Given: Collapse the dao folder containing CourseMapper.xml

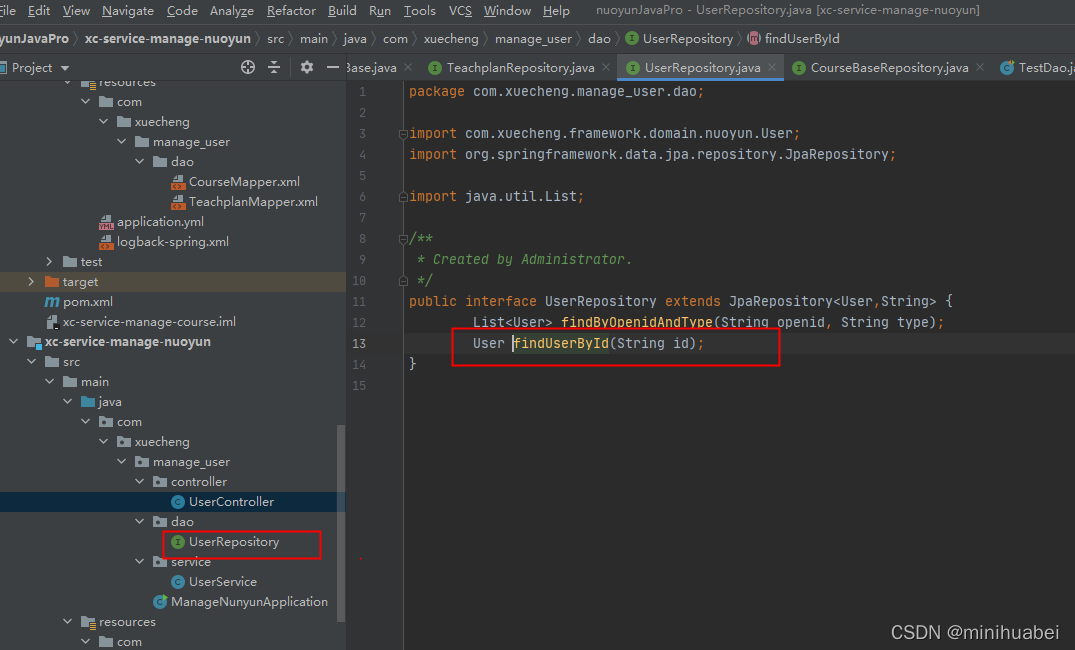Looking at the screenshot, I should 140,162.
